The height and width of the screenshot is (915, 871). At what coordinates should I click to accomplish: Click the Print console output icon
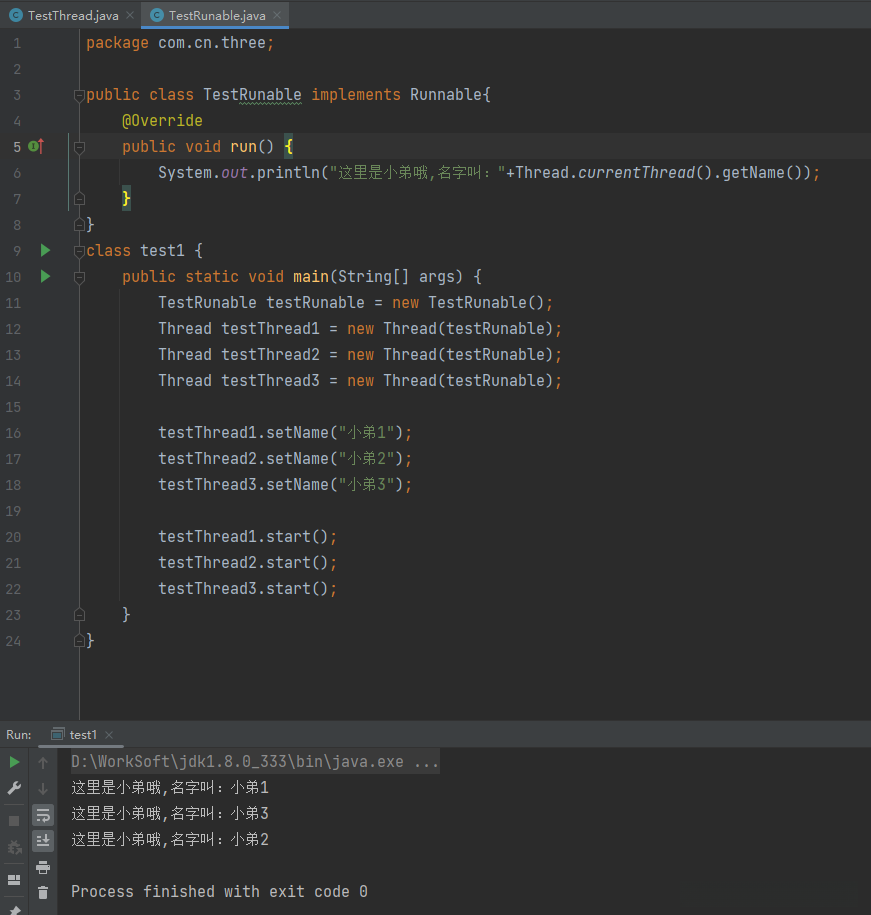click(43, 867)
